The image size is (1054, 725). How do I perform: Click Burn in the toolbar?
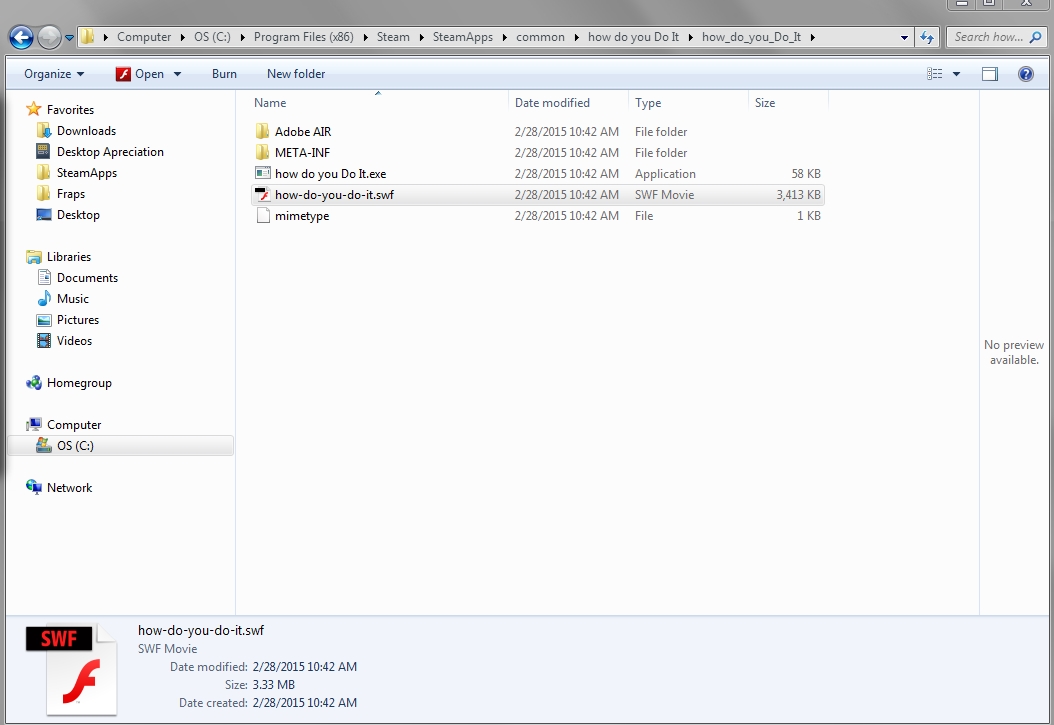pos(224,74)
